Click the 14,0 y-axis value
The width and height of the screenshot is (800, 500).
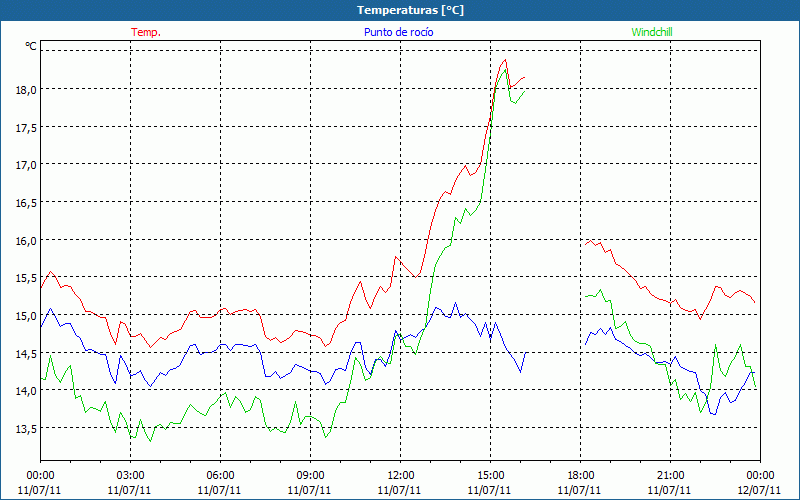[x=27, y=391]
